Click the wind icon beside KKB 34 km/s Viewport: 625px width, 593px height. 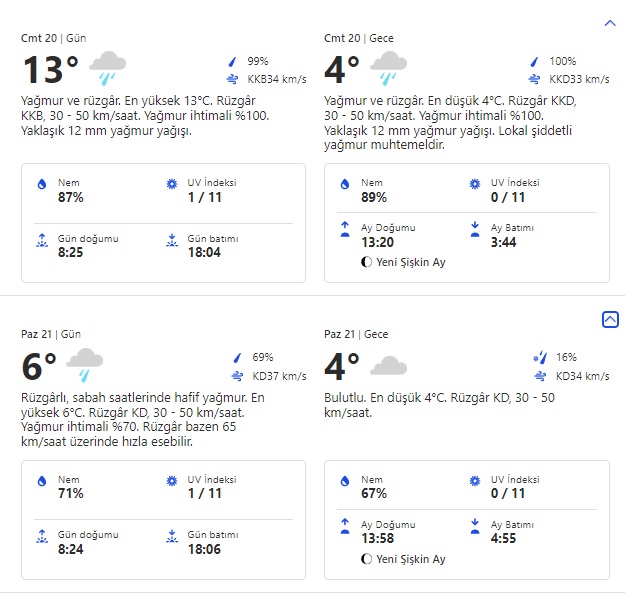coord(233,79)
